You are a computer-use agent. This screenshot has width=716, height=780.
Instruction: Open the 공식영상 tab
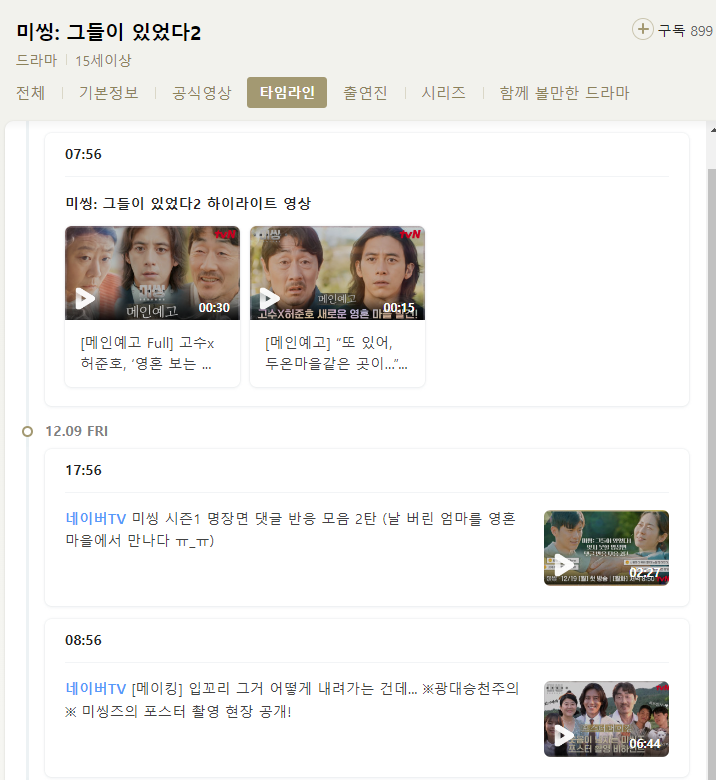pyautogui.click(x=202, y=93)
